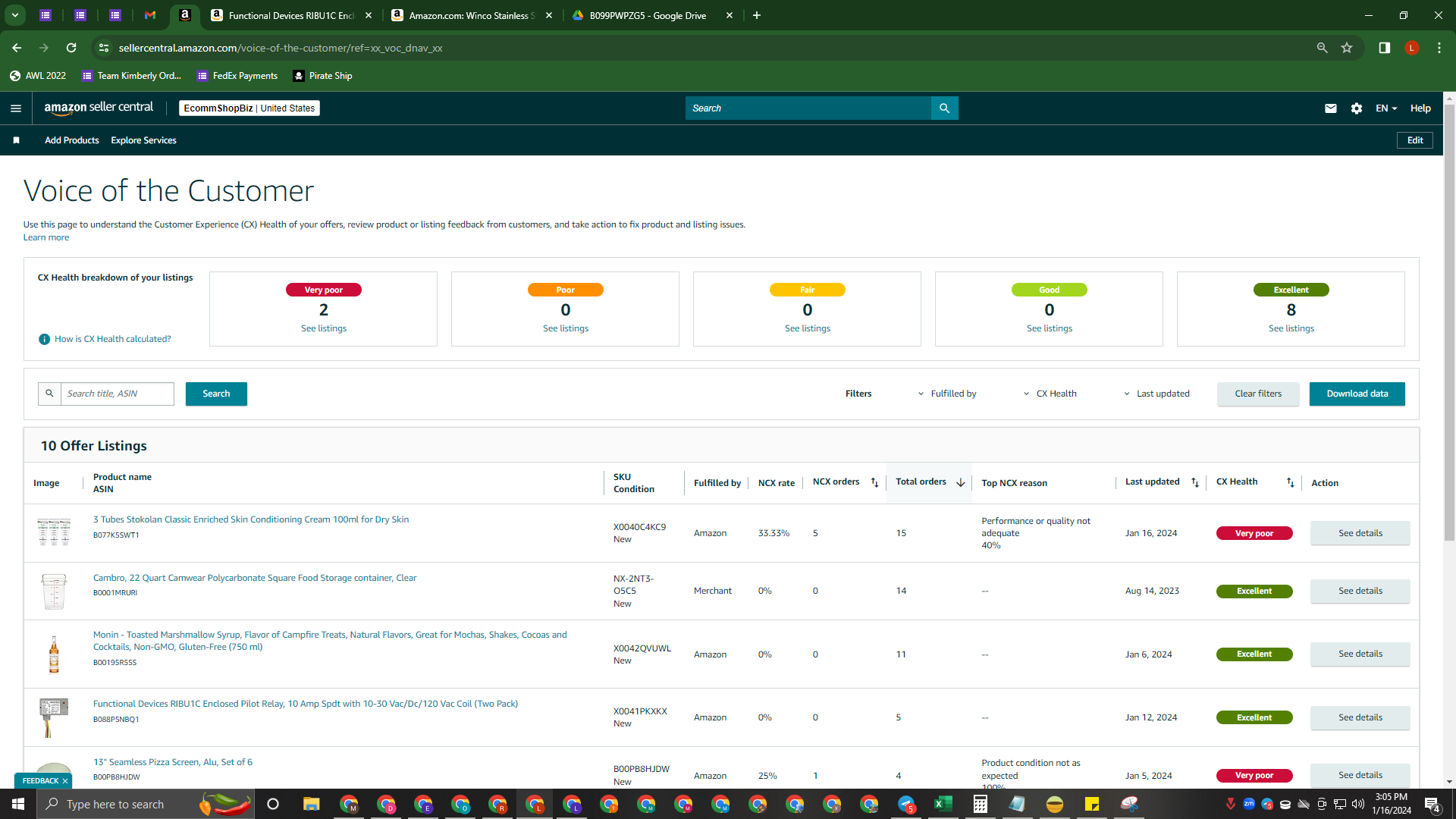Sort by CX Health arrows icon
This screenshot has width=1456, height=819.
(1291, 483)
